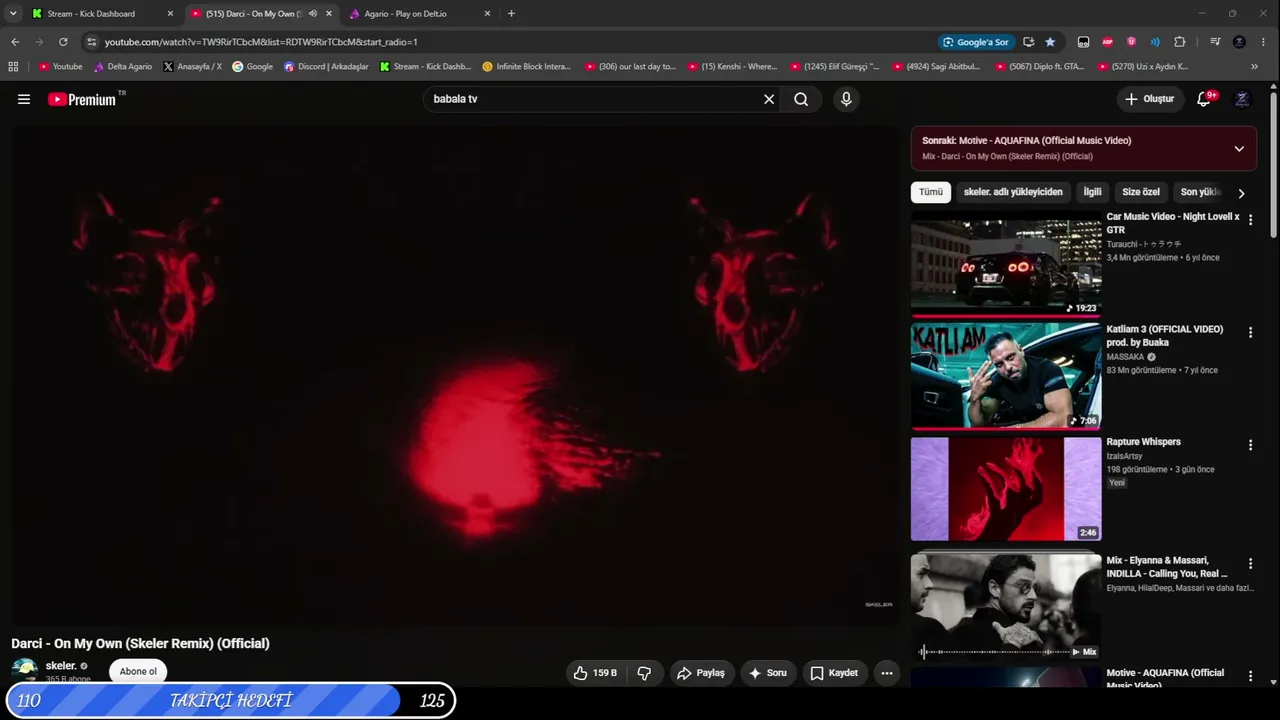The width and height of the screenshot is (1280, 720).
Task: Open the Discord | Arkadaşlar bookmark
Action: click(x=326, y=67)
